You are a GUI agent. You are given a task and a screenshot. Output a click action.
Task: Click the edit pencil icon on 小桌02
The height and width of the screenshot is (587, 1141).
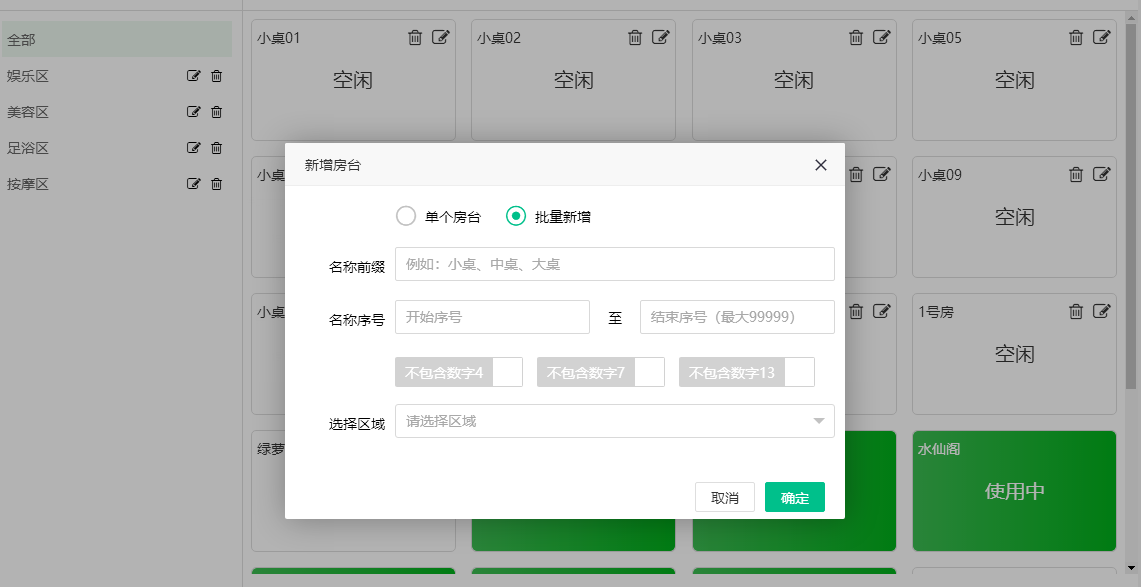tap(660, 38)
